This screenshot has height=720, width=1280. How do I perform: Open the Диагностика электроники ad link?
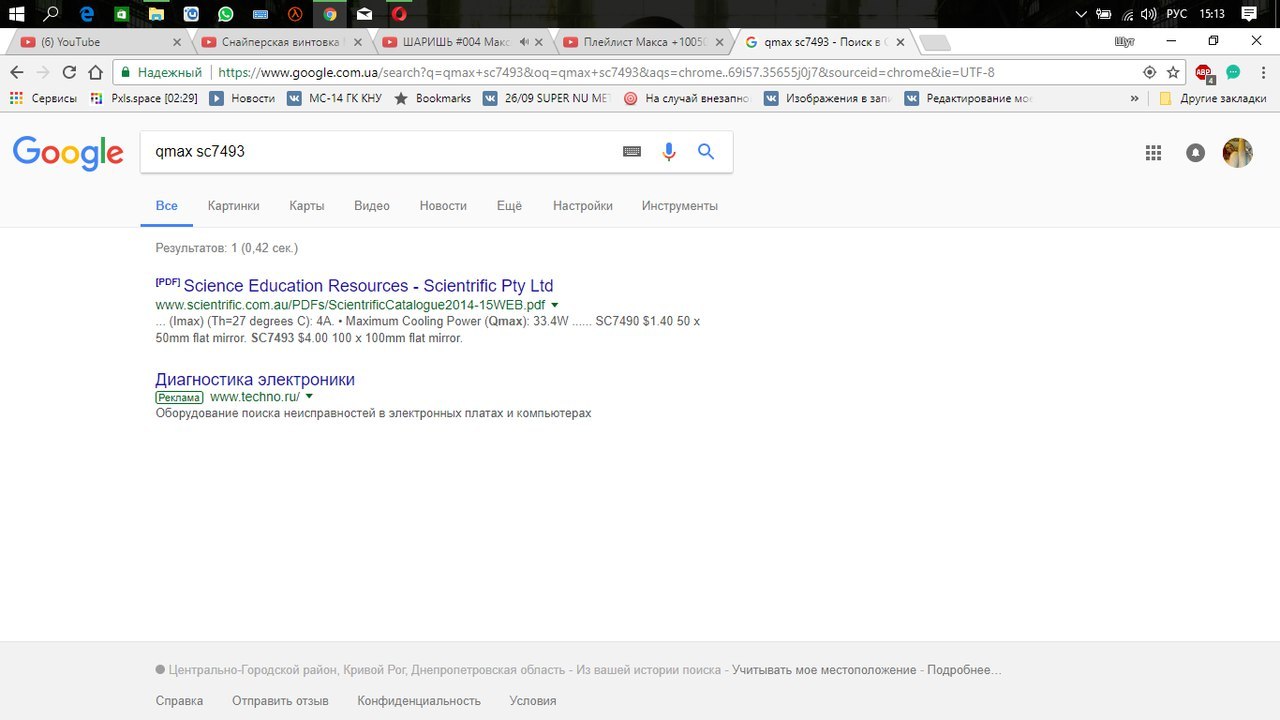(x=255, y=380)
